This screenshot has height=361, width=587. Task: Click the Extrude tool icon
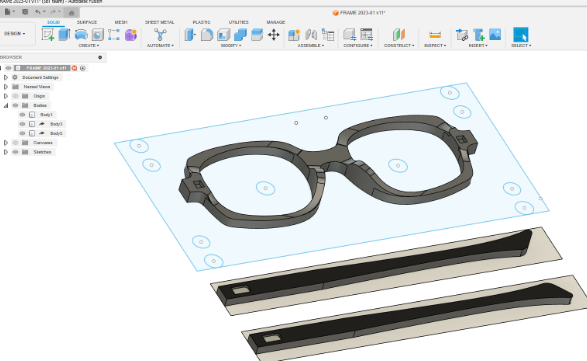tap(64, 35)
